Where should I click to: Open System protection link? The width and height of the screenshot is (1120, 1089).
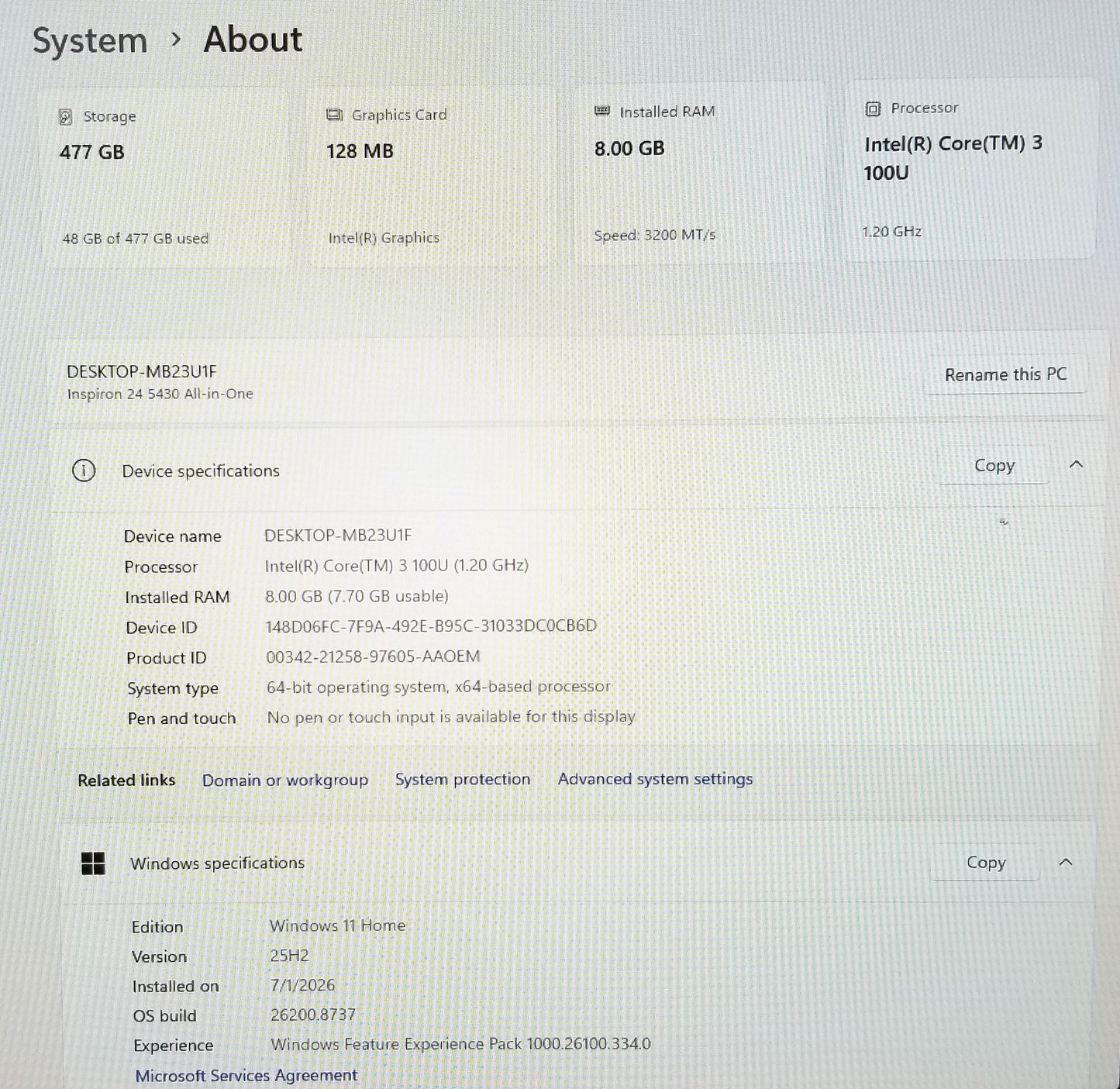463,780
